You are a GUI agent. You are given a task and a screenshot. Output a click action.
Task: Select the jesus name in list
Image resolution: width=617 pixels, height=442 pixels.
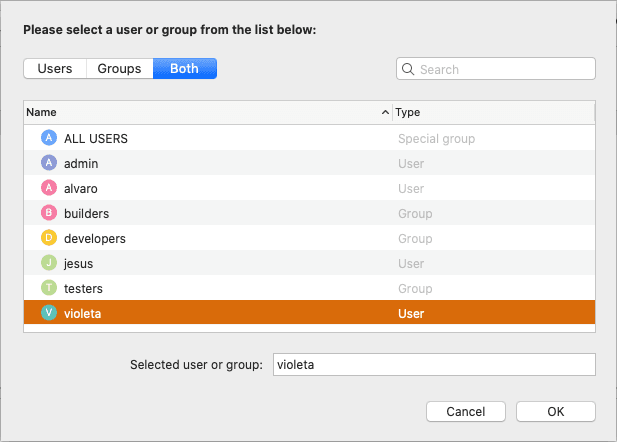pyautogui.click(x=79, y=263)
